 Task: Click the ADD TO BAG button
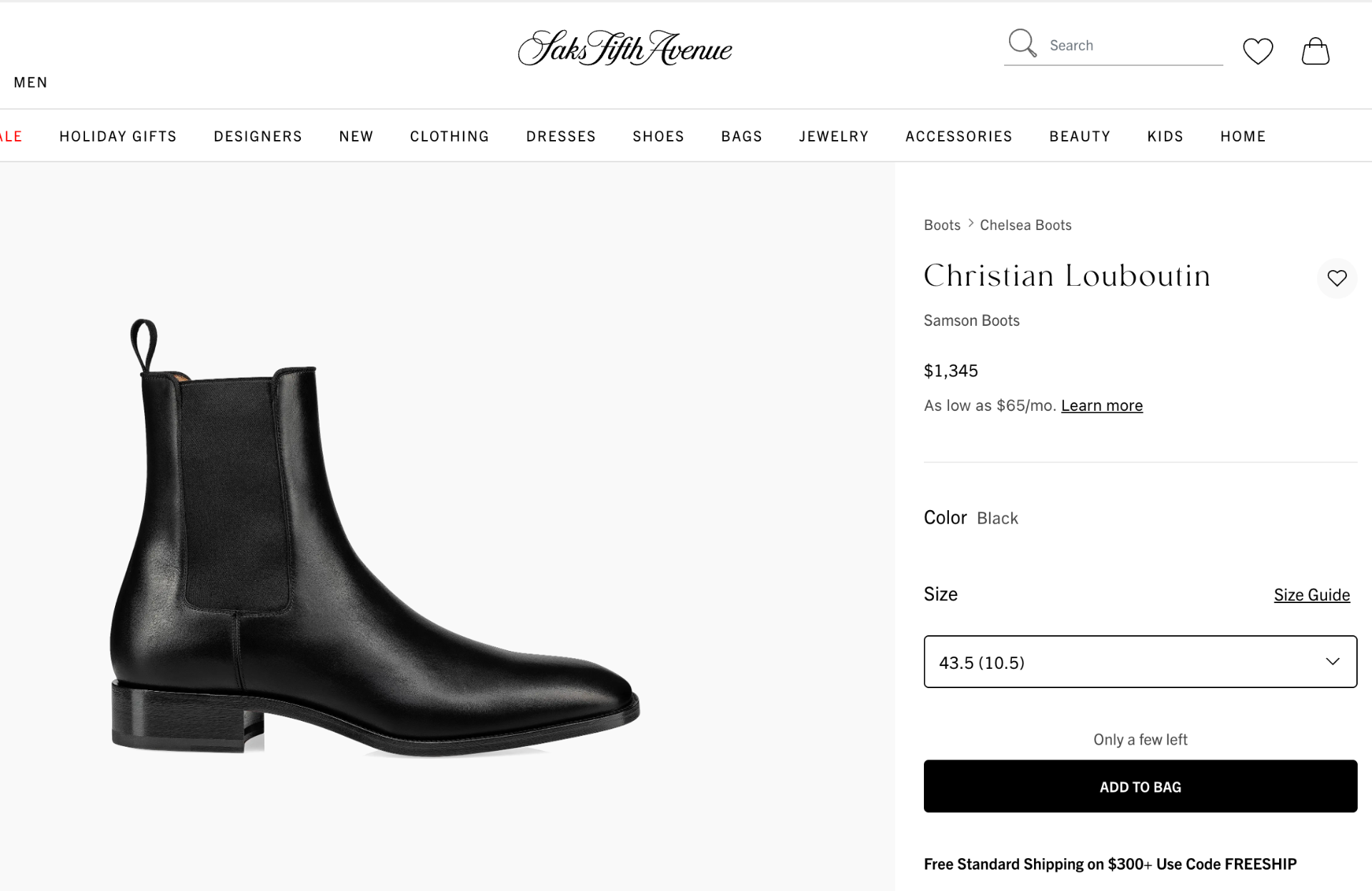pos(1140,786)
